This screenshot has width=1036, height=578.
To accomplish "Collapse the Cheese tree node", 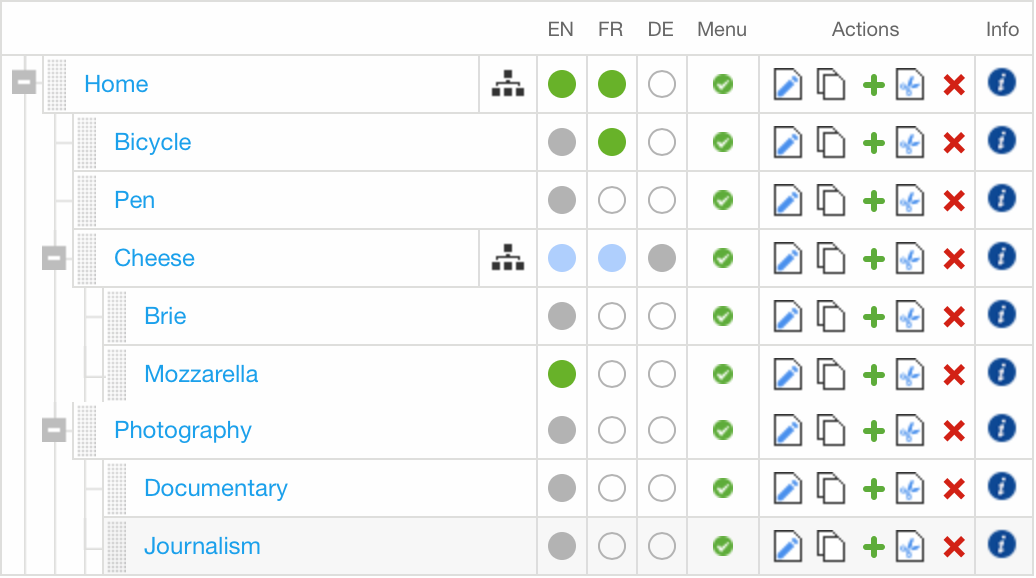I will pos(54,258).
